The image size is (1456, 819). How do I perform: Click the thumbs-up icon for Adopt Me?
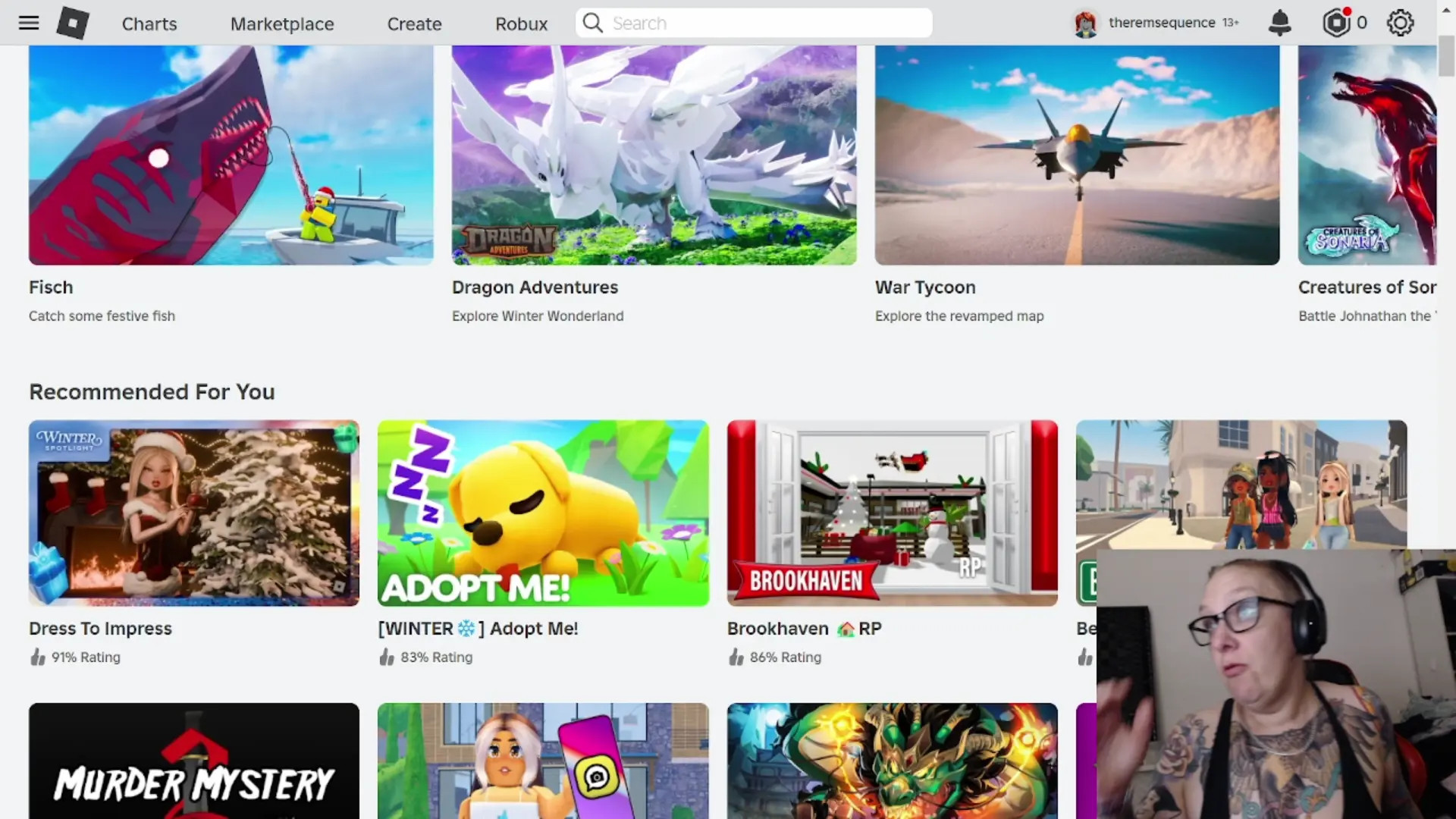387,657
